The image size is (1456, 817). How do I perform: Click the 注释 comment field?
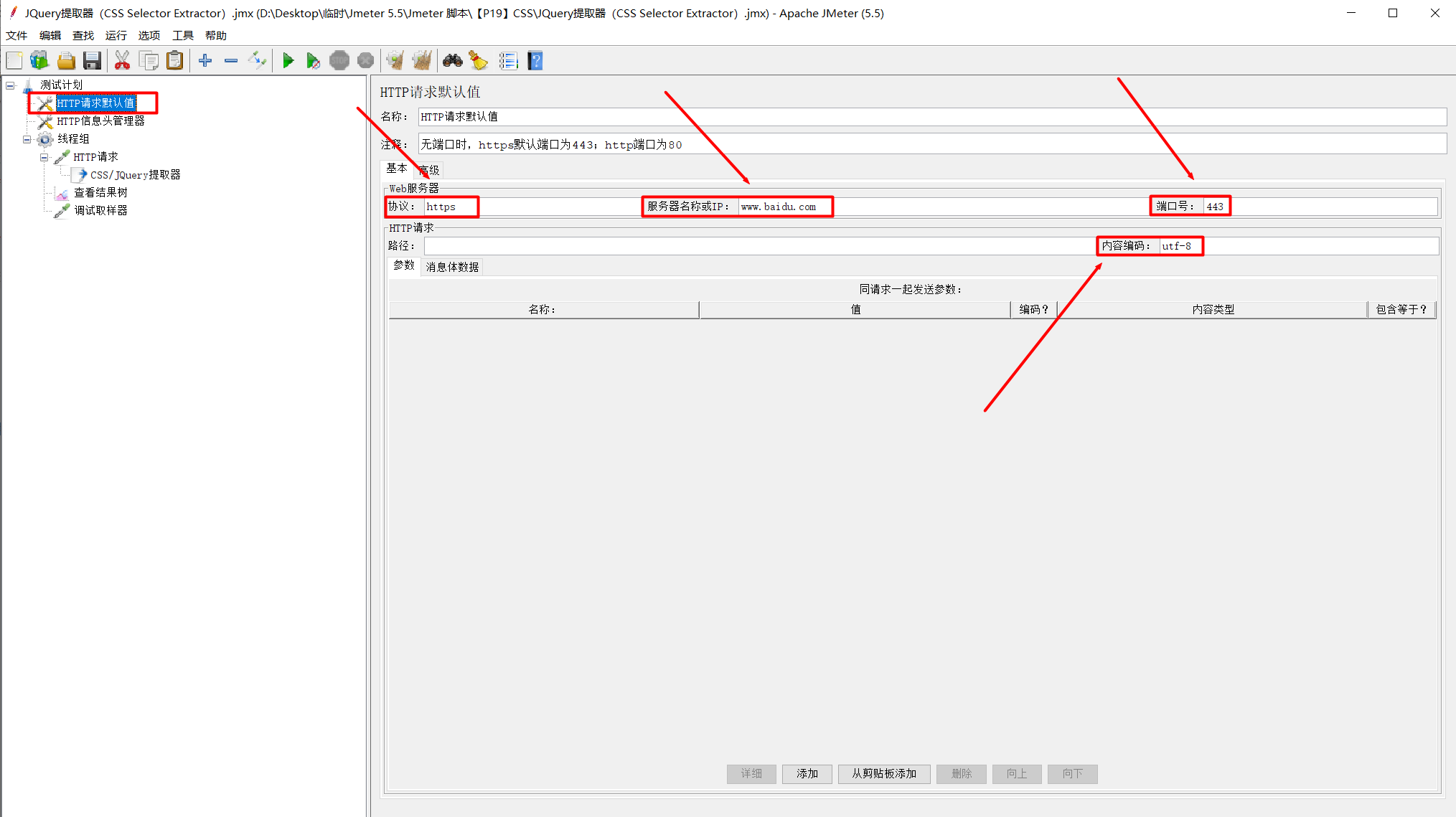pyautogui.click(x=932, y=144)
